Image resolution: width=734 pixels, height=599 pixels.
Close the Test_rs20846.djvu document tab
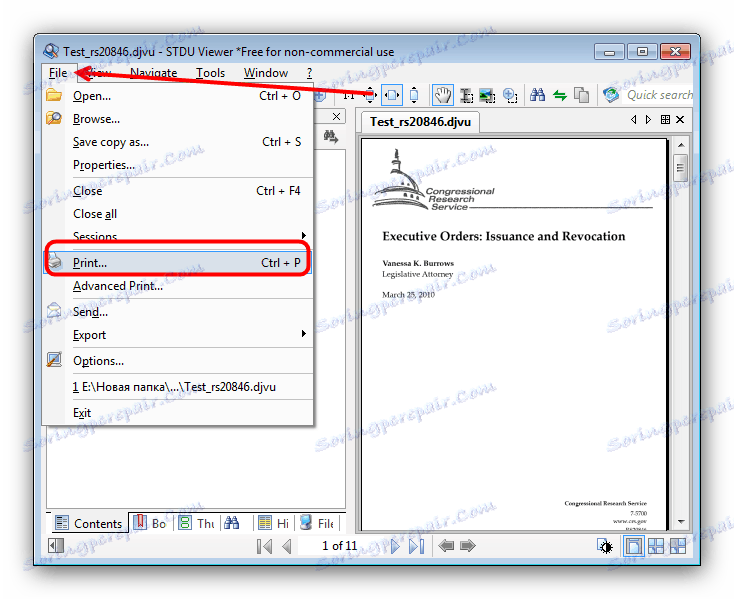pos(680,120)
